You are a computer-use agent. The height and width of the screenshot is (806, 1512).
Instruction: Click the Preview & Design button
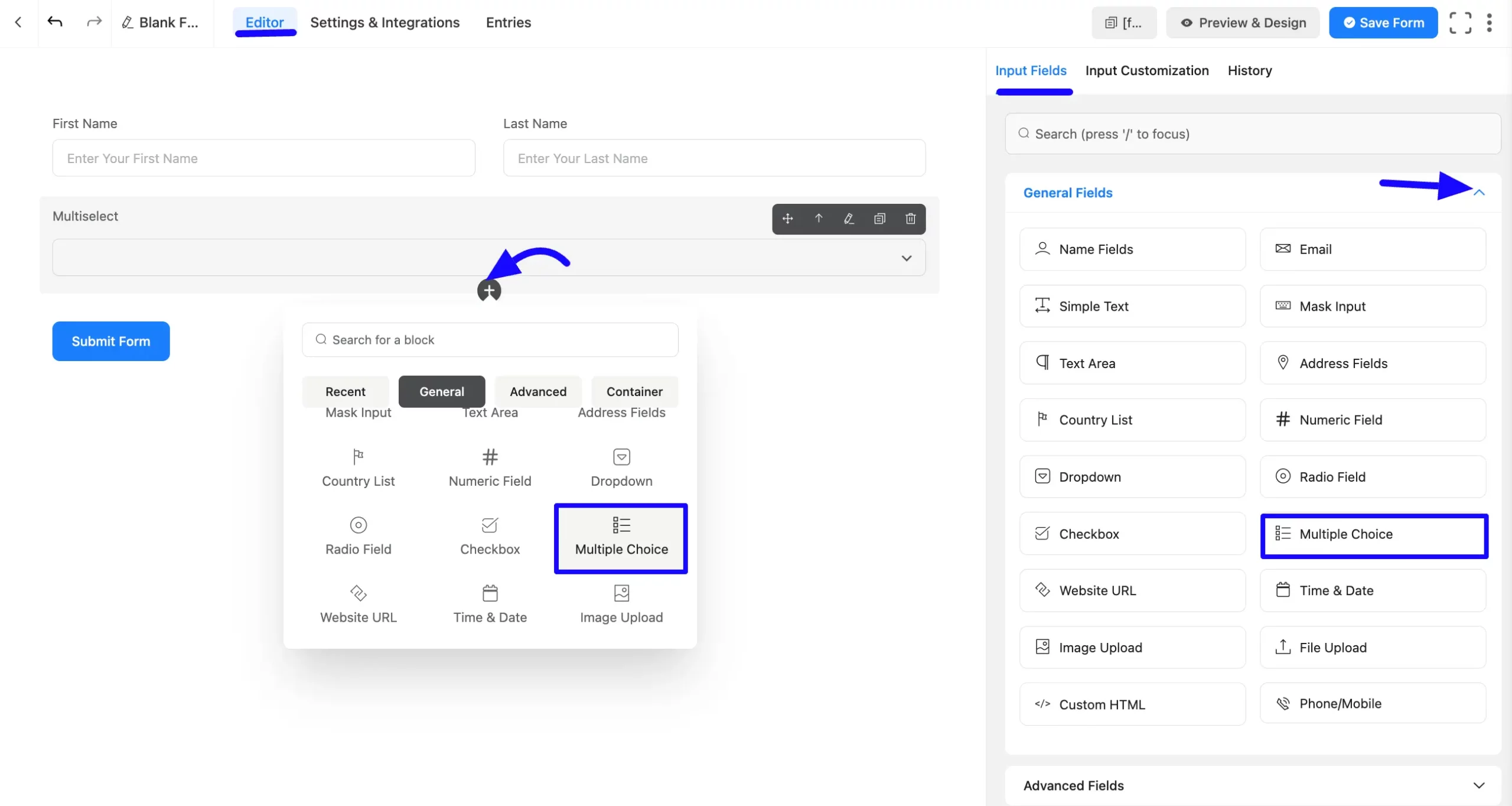1243,23
